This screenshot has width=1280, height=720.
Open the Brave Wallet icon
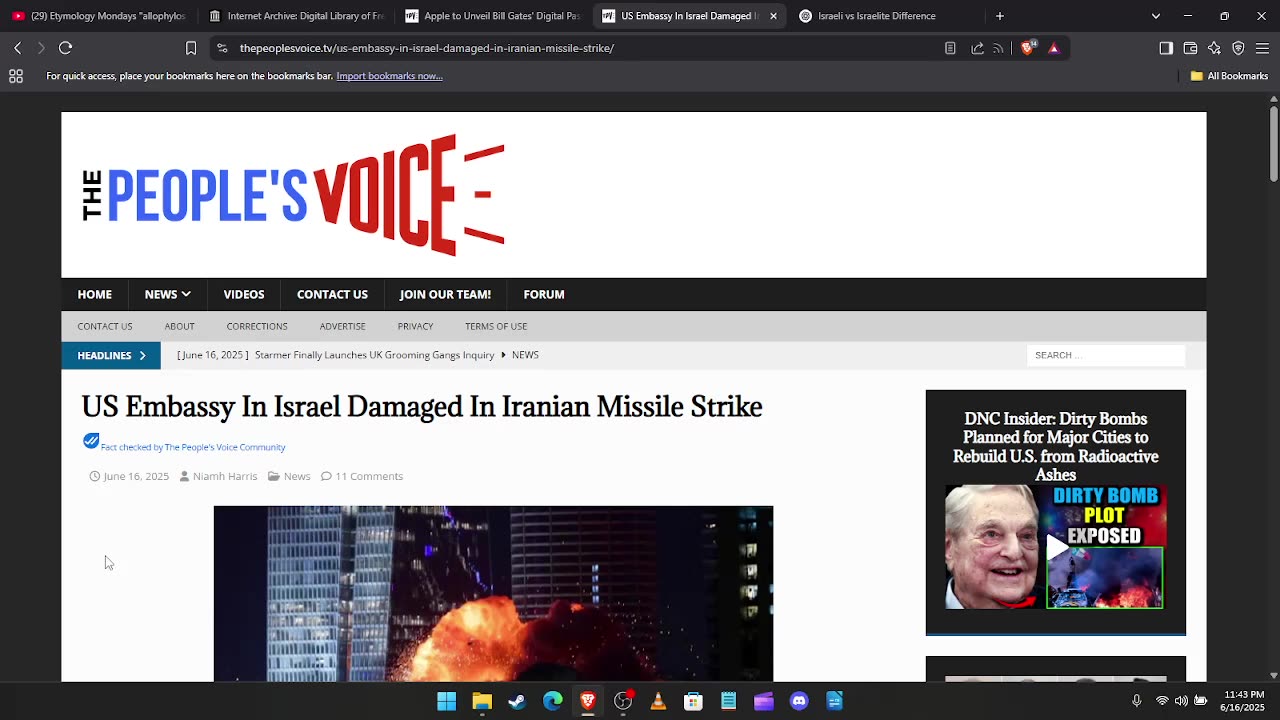click(1190, 48)
